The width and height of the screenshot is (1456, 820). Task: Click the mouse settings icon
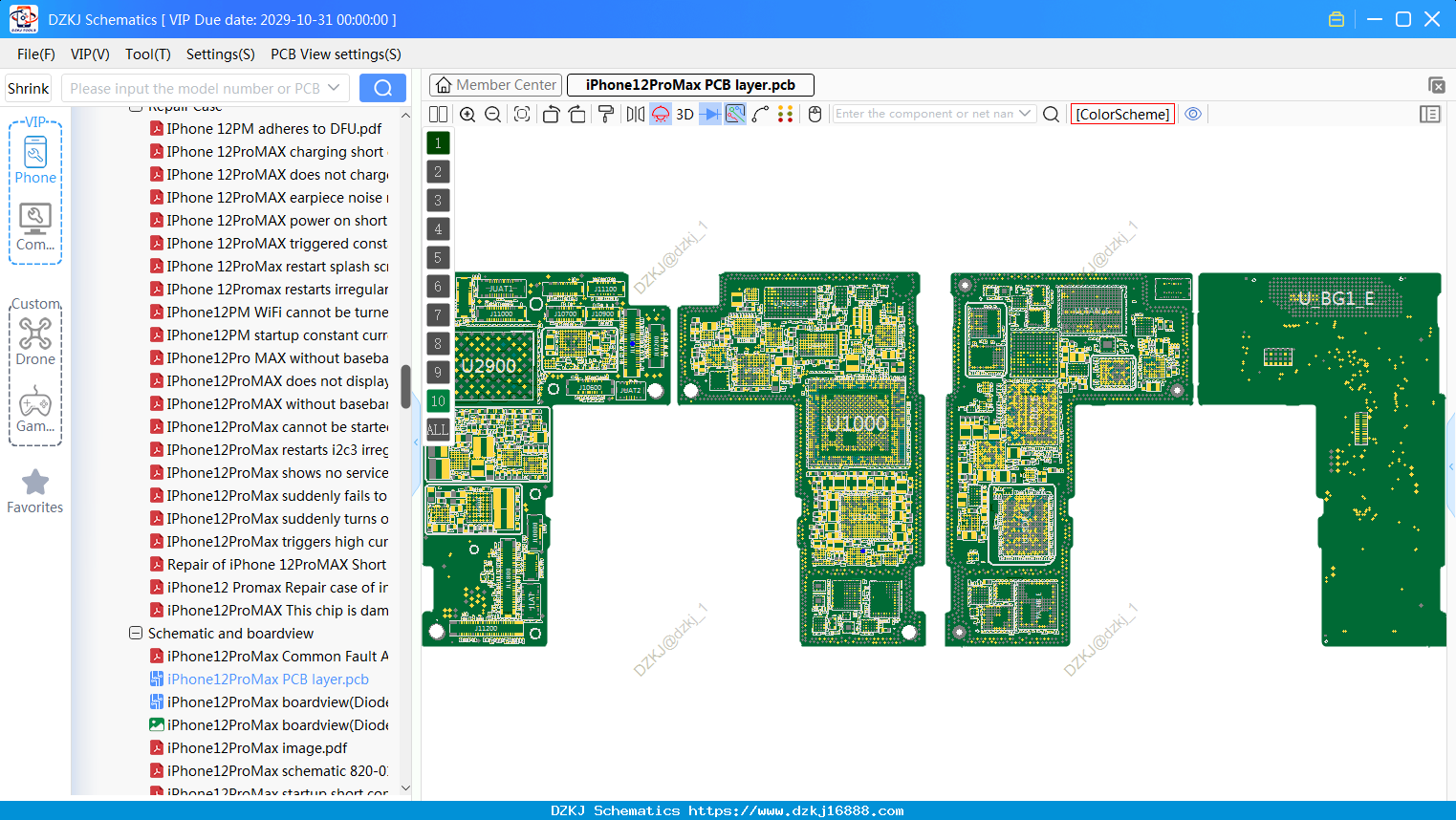point(815,114)
